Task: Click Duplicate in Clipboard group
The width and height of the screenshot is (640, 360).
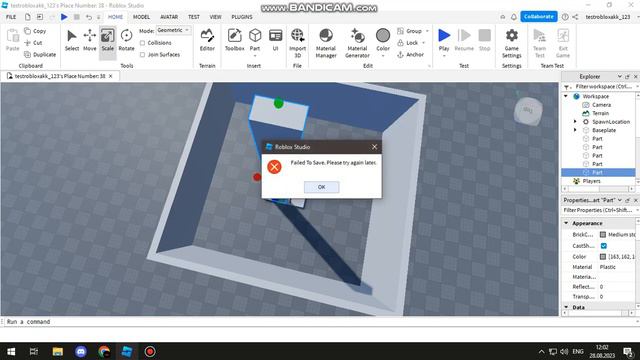Action: (40, 54)
